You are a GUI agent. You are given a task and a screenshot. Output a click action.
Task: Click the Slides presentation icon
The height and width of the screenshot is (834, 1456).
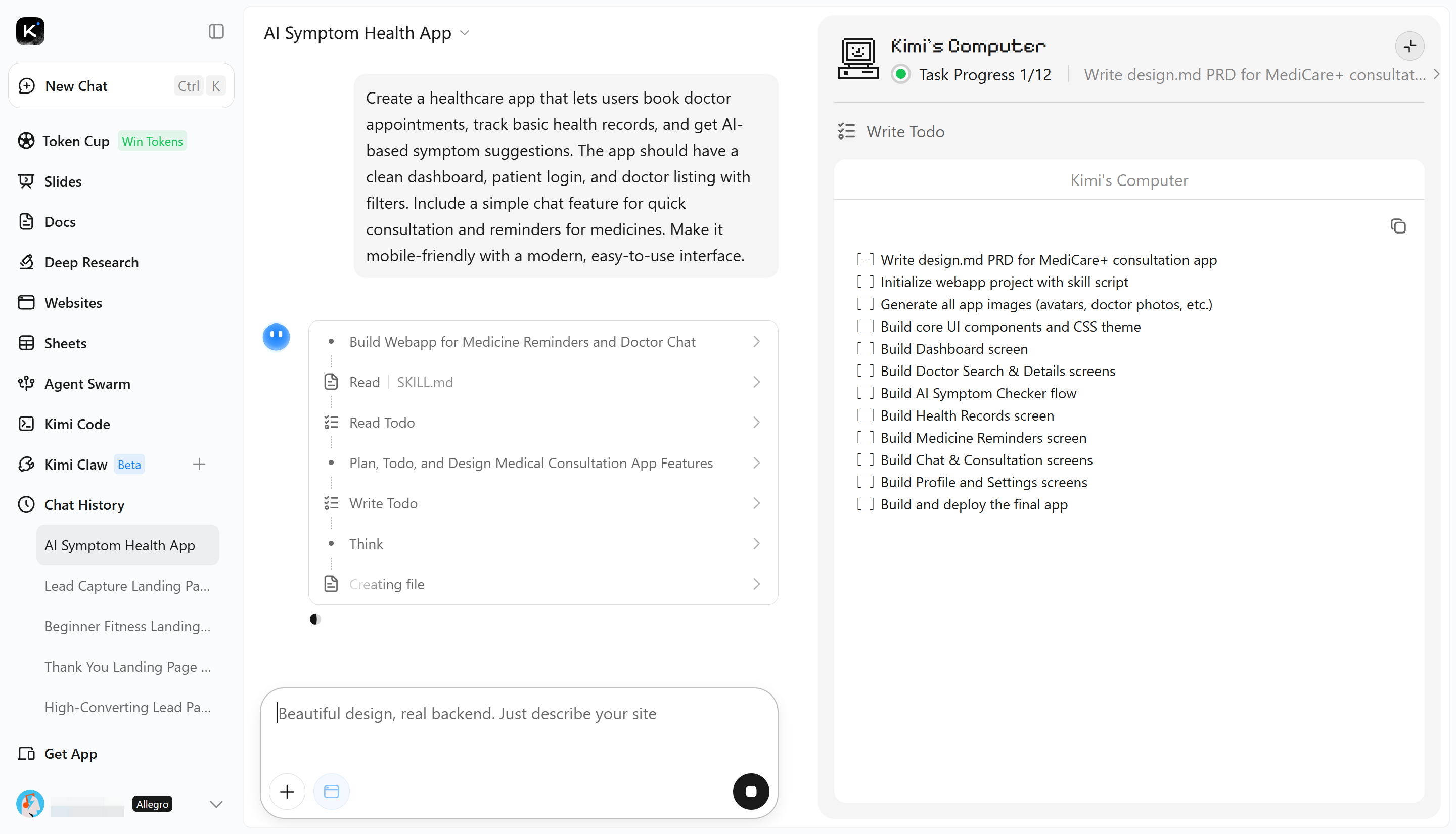point(26,181)
